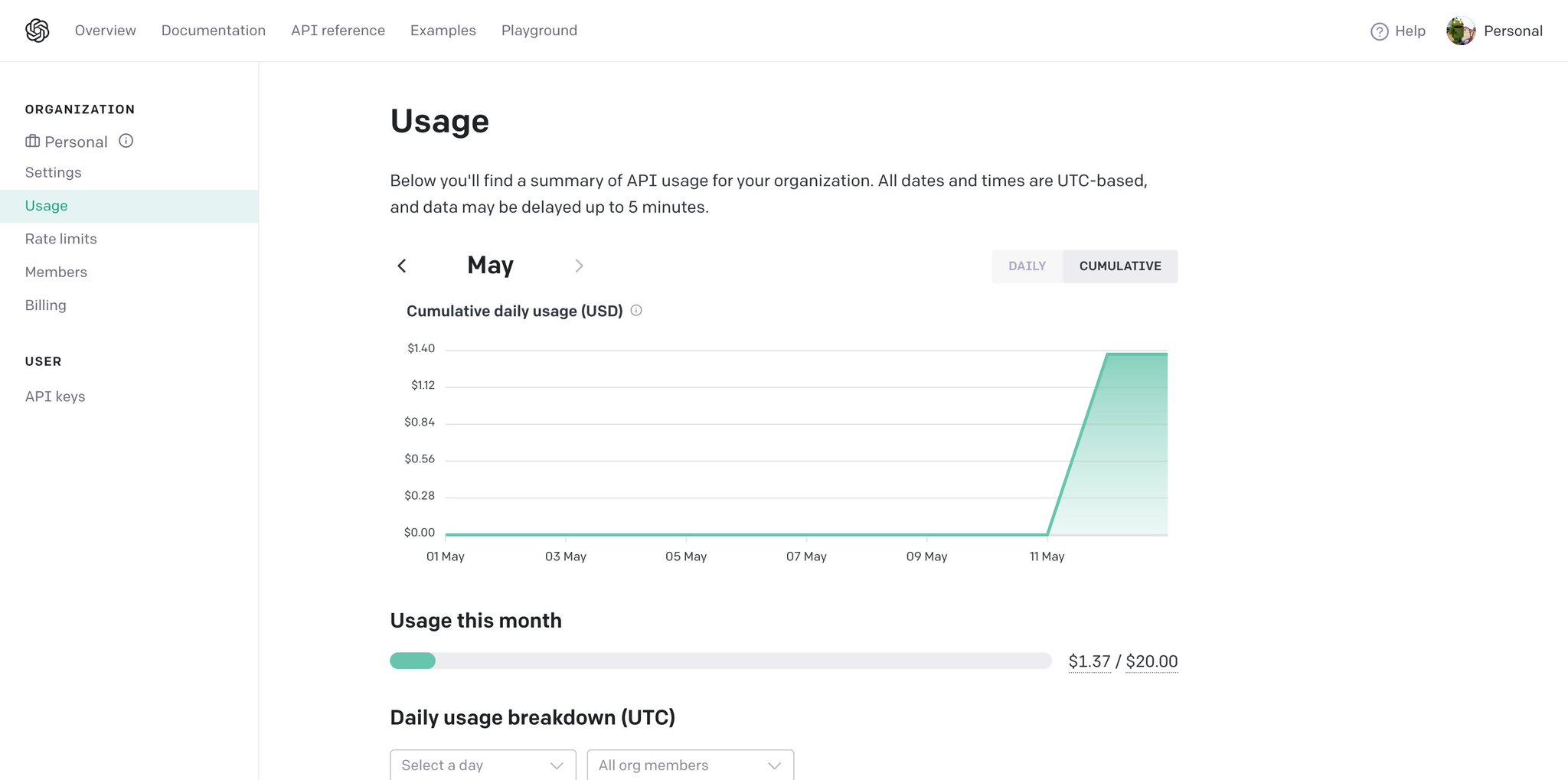Click the Daily usage breakdown (UTC) heading

pos(533,718)
